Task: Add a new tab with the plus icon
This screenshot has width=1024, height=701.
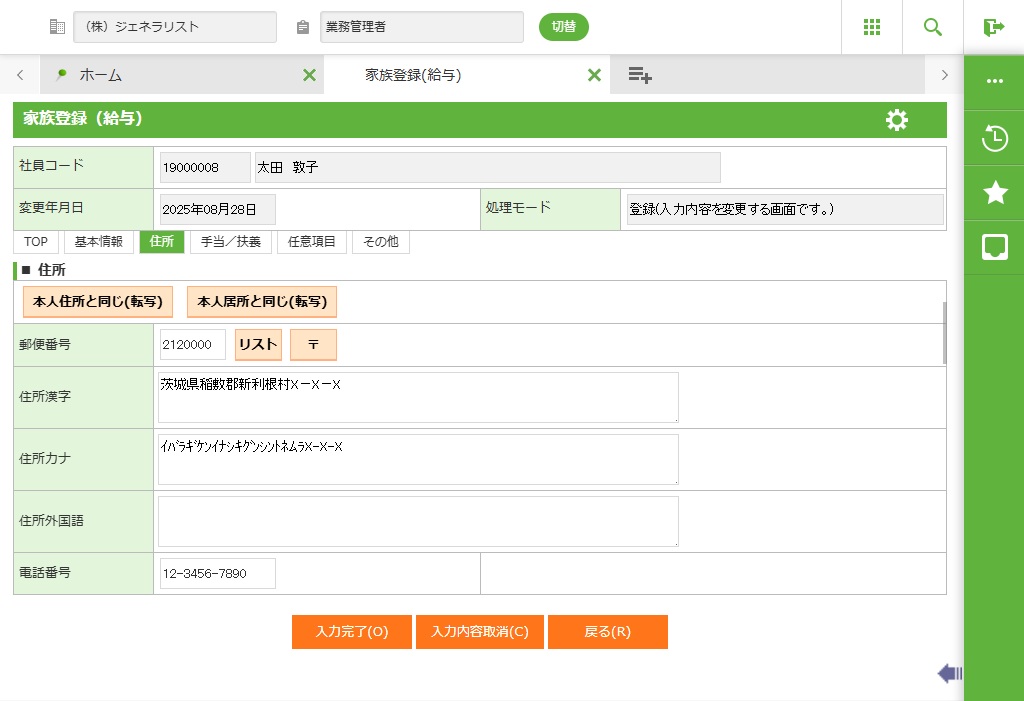Action: (x=640, y=75)
